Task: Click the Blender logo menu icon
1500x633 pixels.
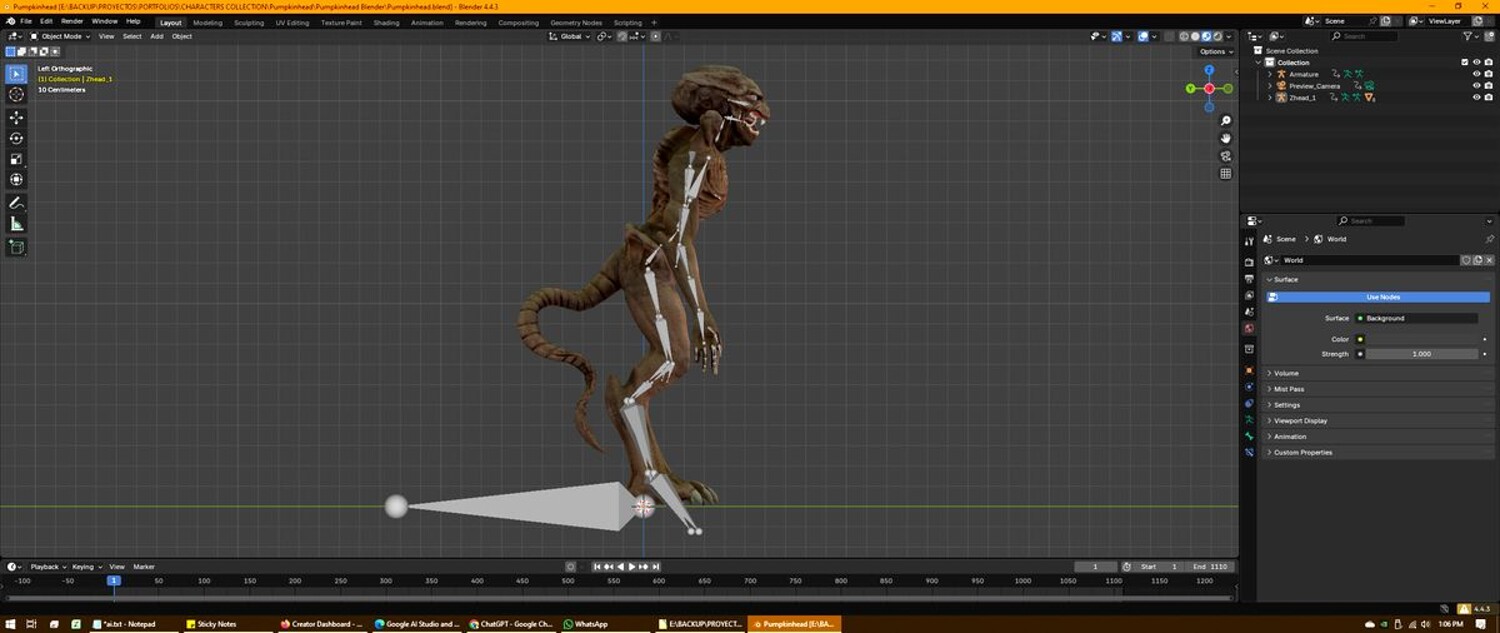Action: [11, 21]
